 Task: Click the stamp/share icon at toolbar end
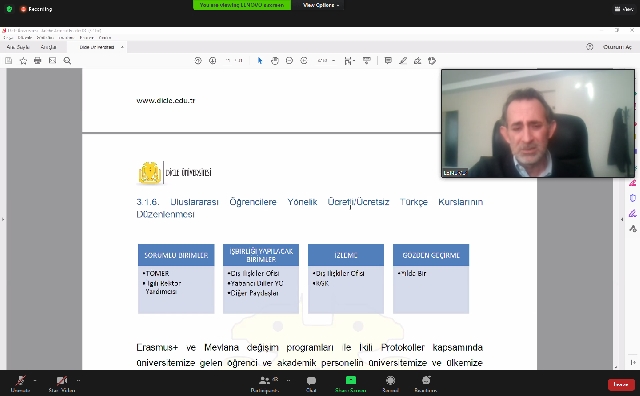pos(432,61)
